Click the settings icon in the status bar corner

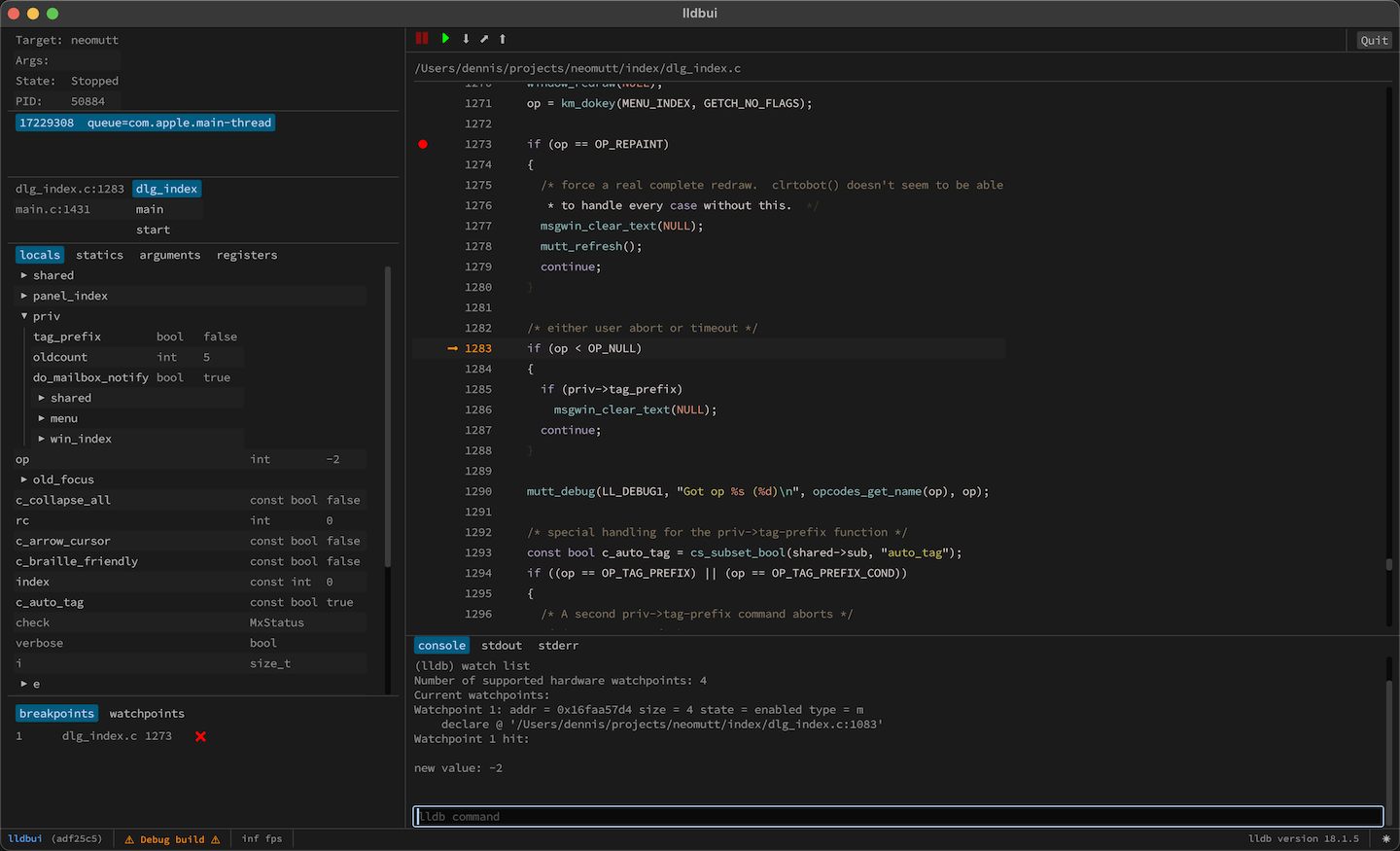pos(1385,838)
